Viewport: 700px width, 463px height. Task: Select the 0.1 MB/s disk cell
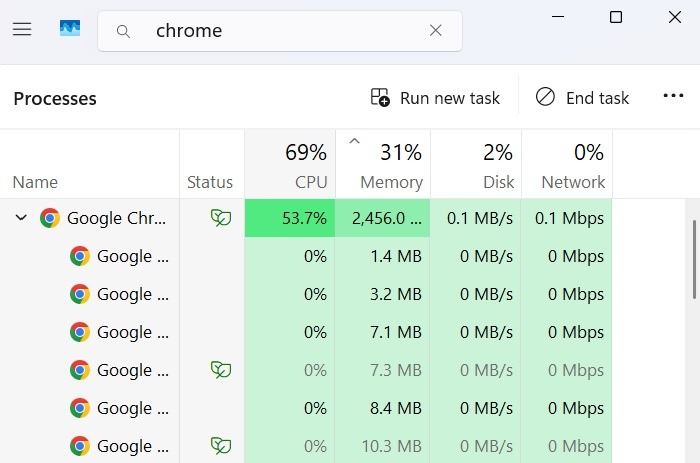point(475,218)
